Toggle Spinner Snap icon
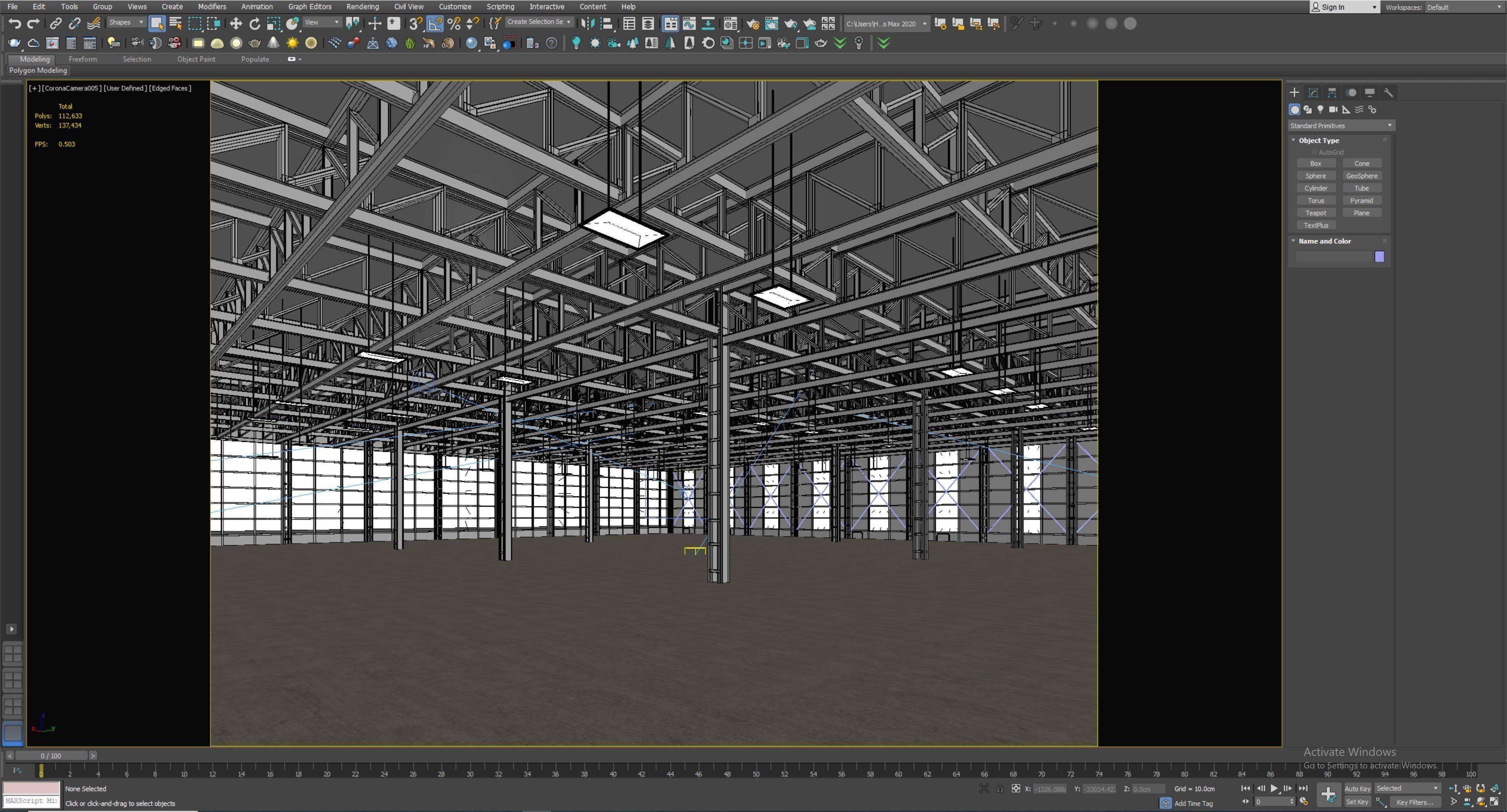1507x812 pixels. 473,24
